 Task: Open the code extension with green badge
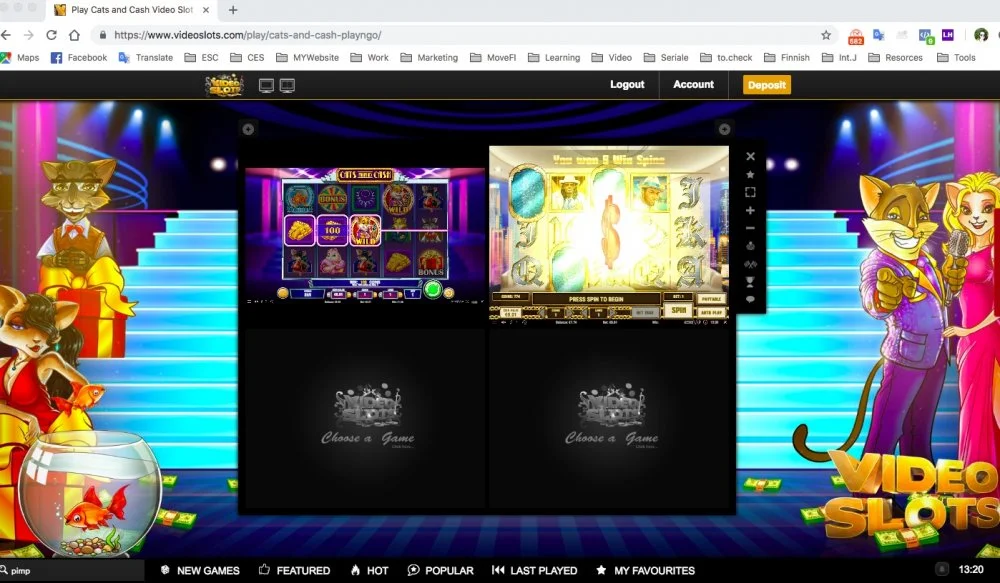tap(925, 36)
